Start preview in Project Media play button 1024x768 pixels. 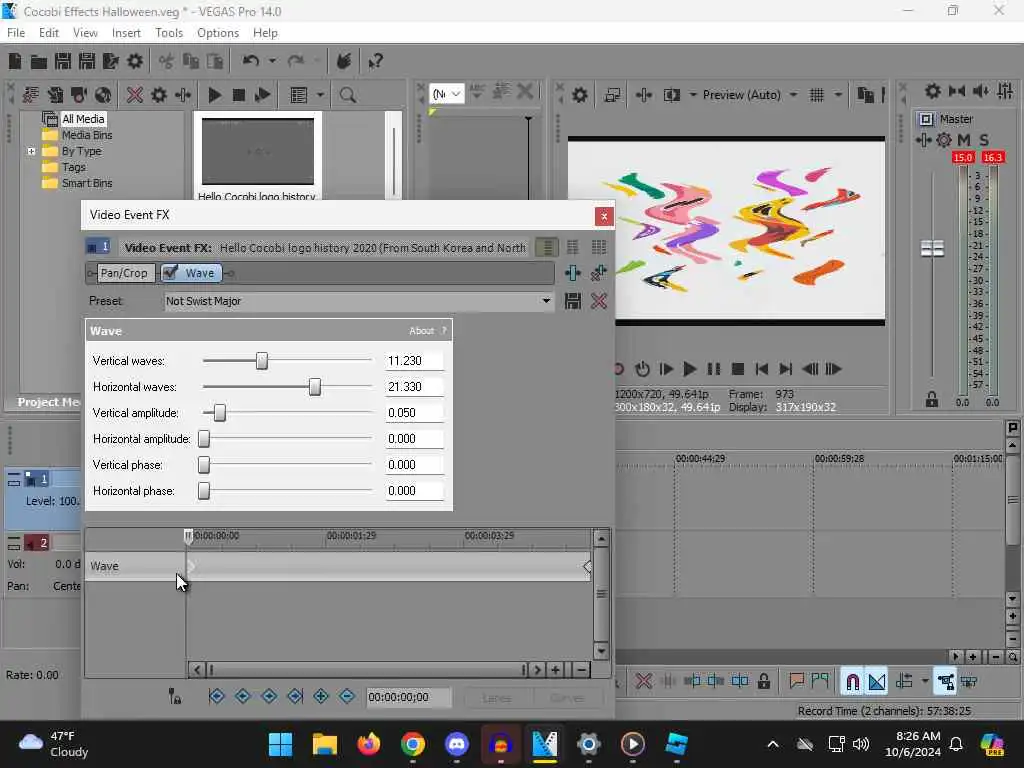point(214,95)
